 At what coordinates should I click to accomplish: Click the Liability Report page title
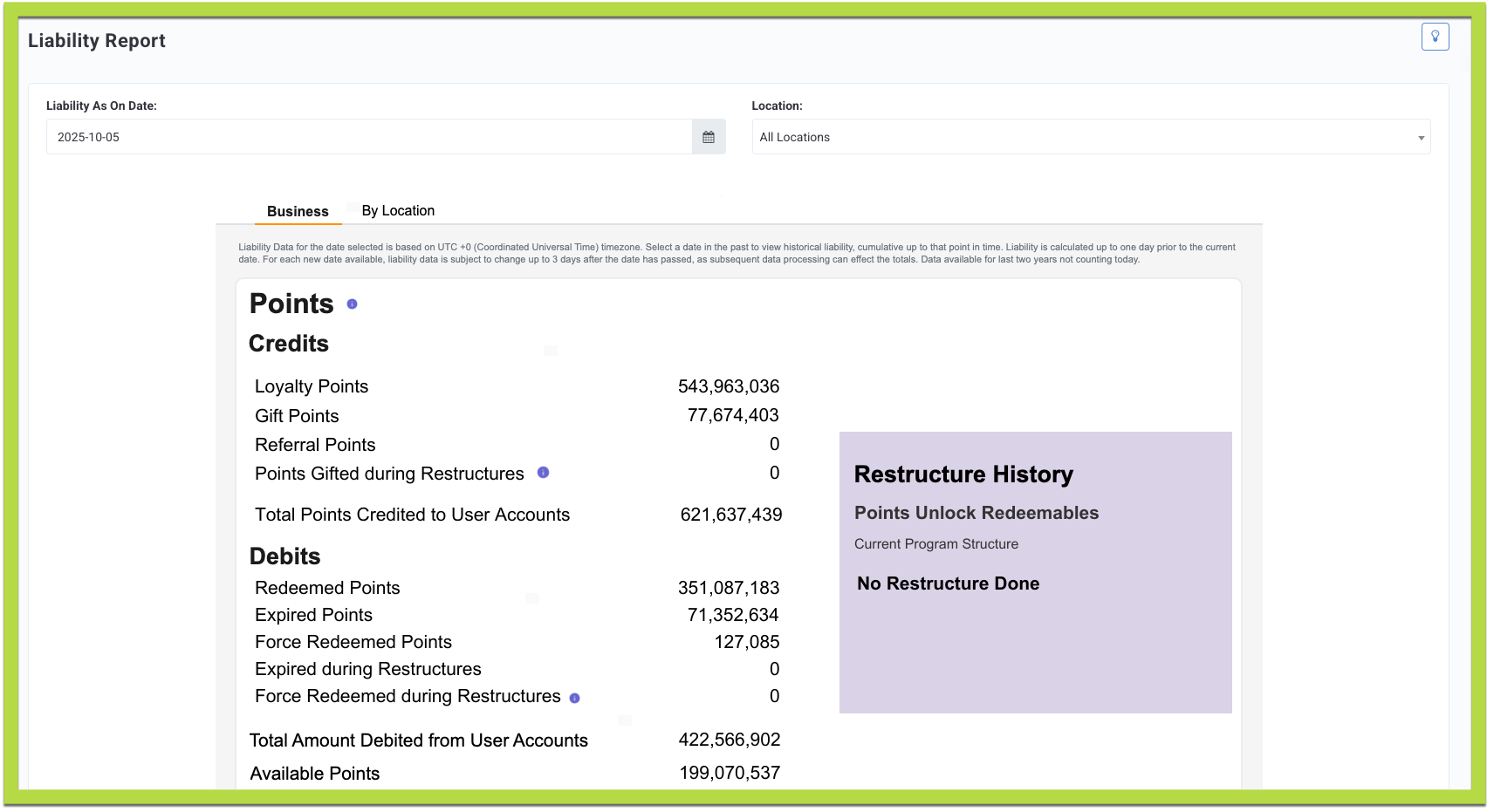(97, 41)
